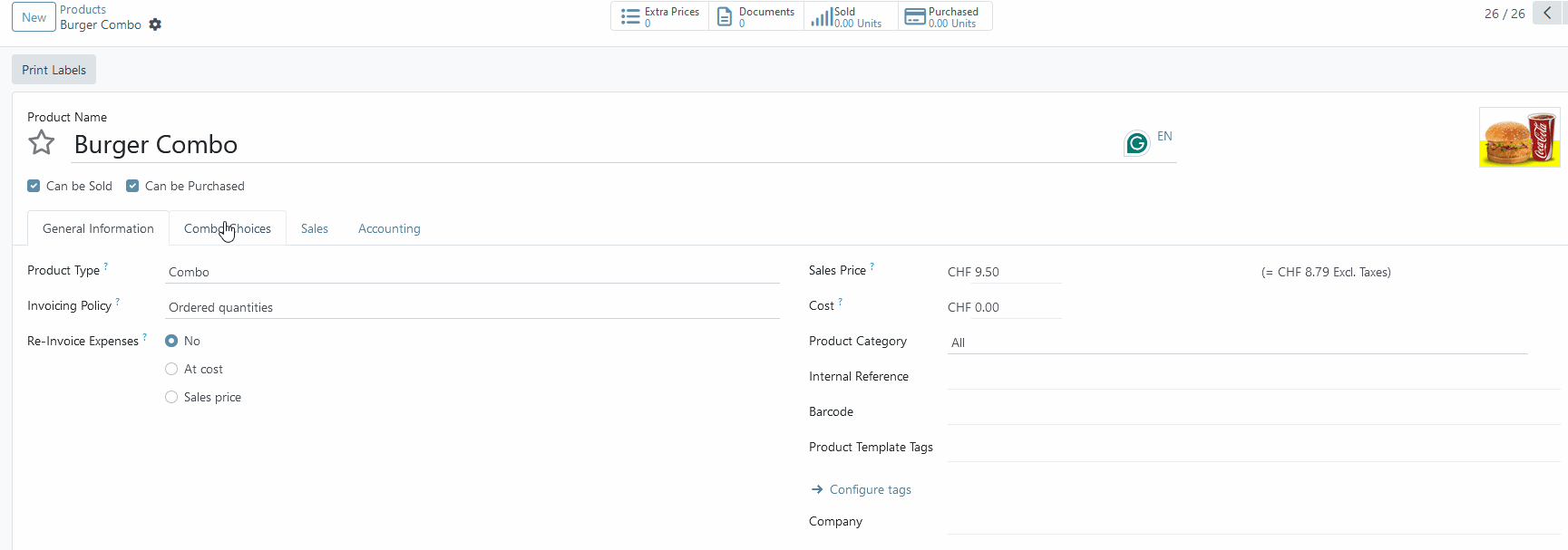Open Product Category field showing All
The width and height of the screenshot is (1568, 550).
(x=1237, y=343)
